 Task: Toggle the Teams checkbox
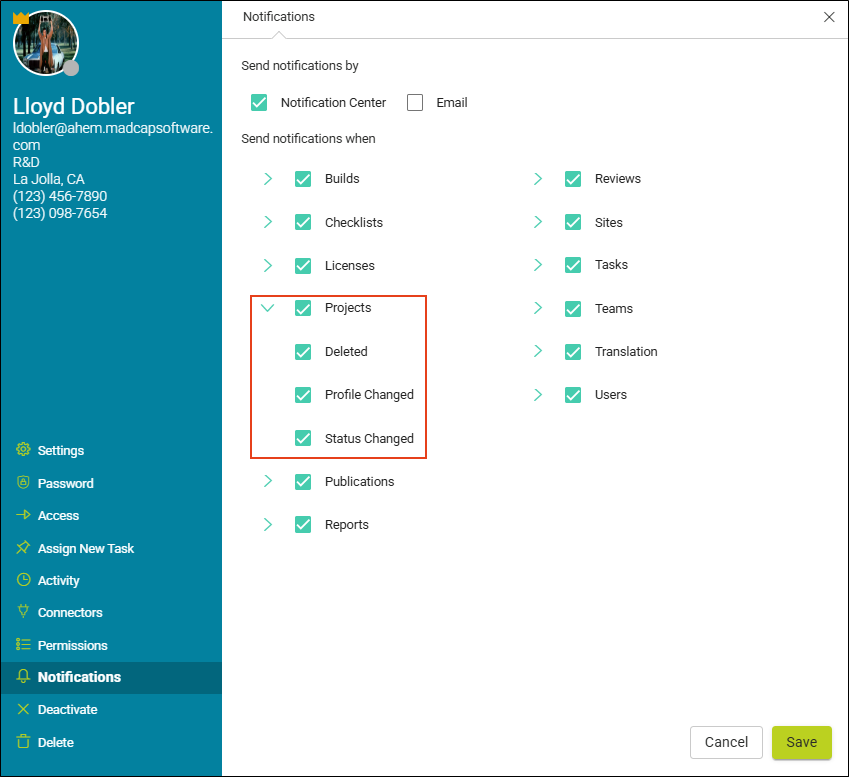573,309
